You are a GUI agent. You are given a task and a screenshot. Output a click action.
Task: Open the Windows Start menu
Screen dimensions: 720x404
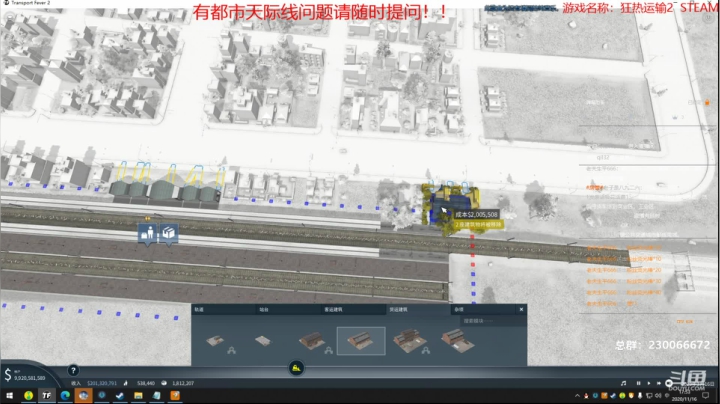tap(9, 395)
